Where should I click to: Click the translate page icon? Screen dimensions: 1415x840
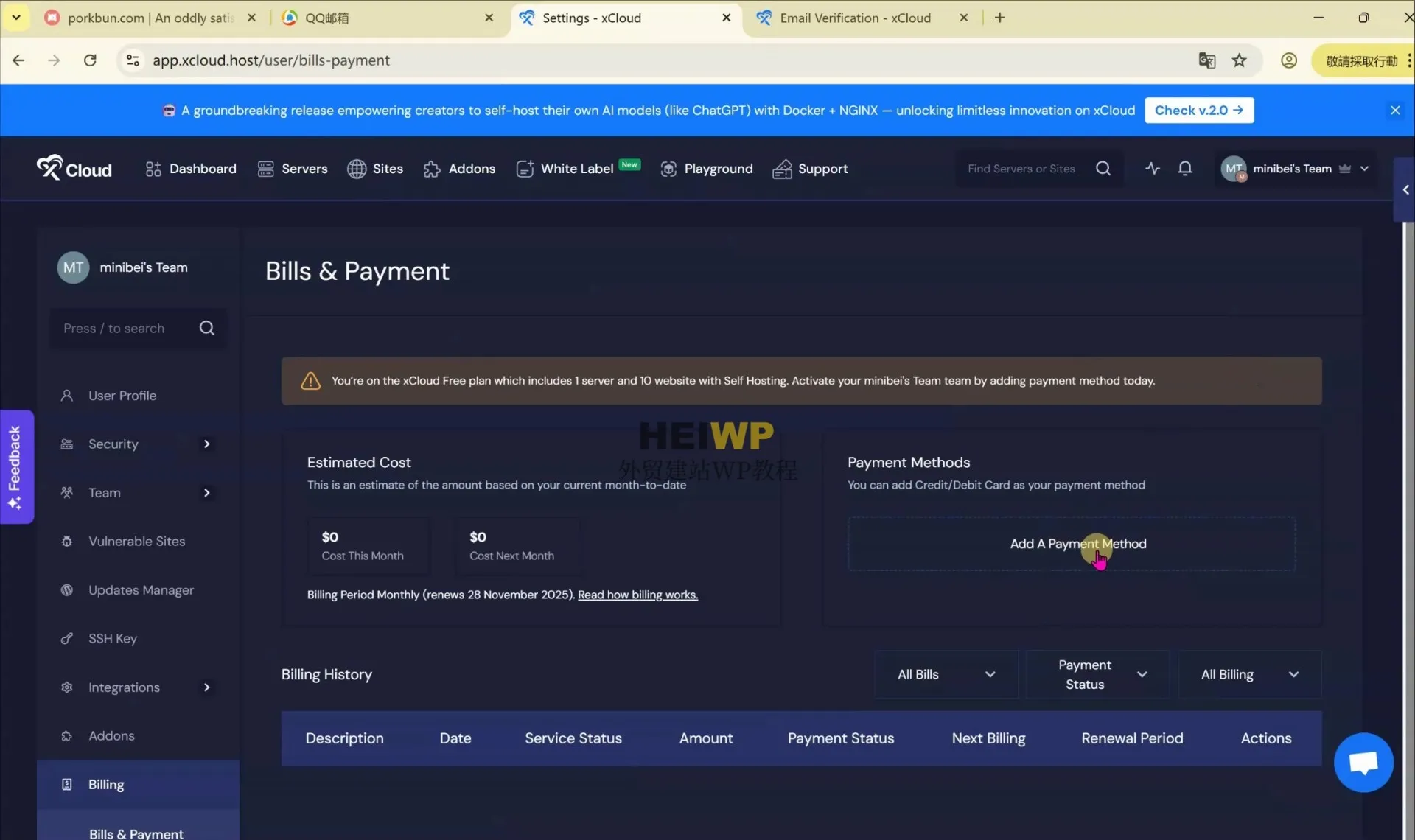[x=1206, y=60]
